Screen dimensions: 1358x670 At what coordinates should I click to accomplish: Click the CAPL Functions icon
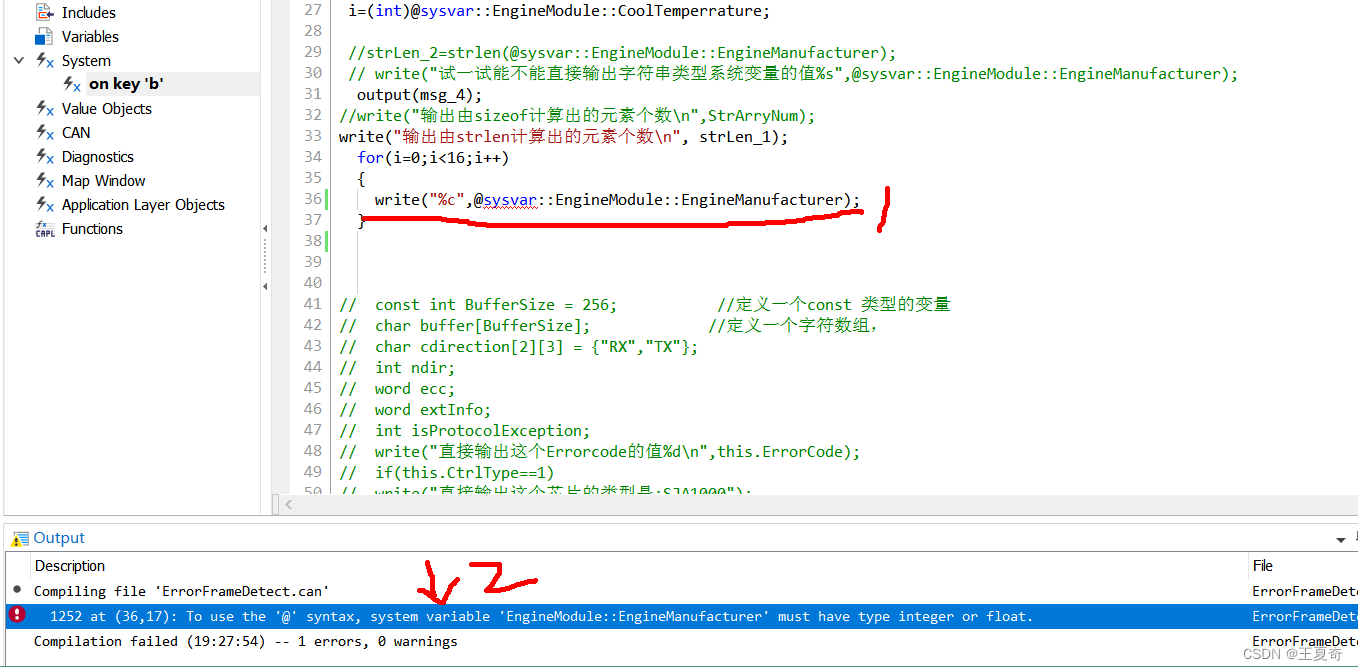pyautogui.click(x=45, y=229)
